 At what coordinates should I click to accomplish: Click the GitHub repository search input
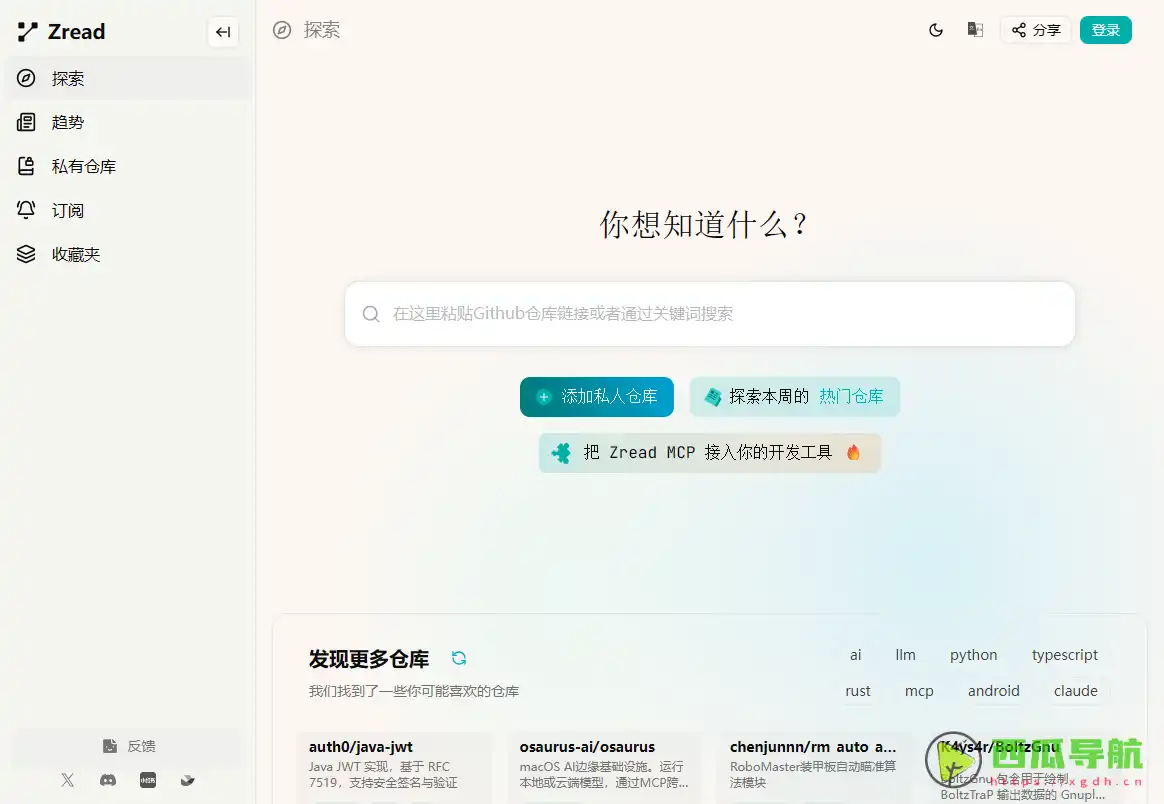(709, 313)
